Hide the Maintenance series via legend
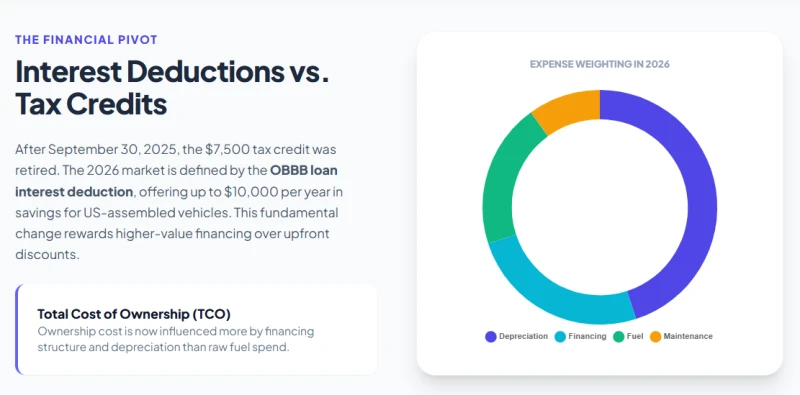Viewport: 800px width, 395px height. tap(681, 336)
